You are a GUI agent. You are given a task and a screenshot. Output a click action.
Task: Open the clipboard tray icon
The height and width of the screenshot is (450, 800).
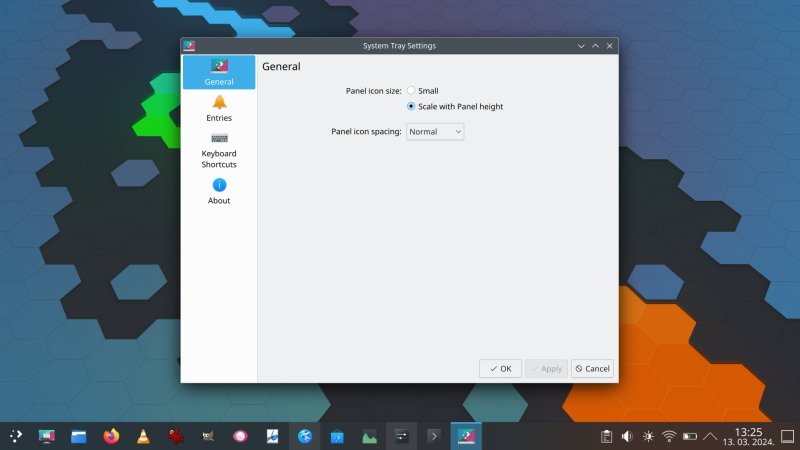[x=606, y=436]
